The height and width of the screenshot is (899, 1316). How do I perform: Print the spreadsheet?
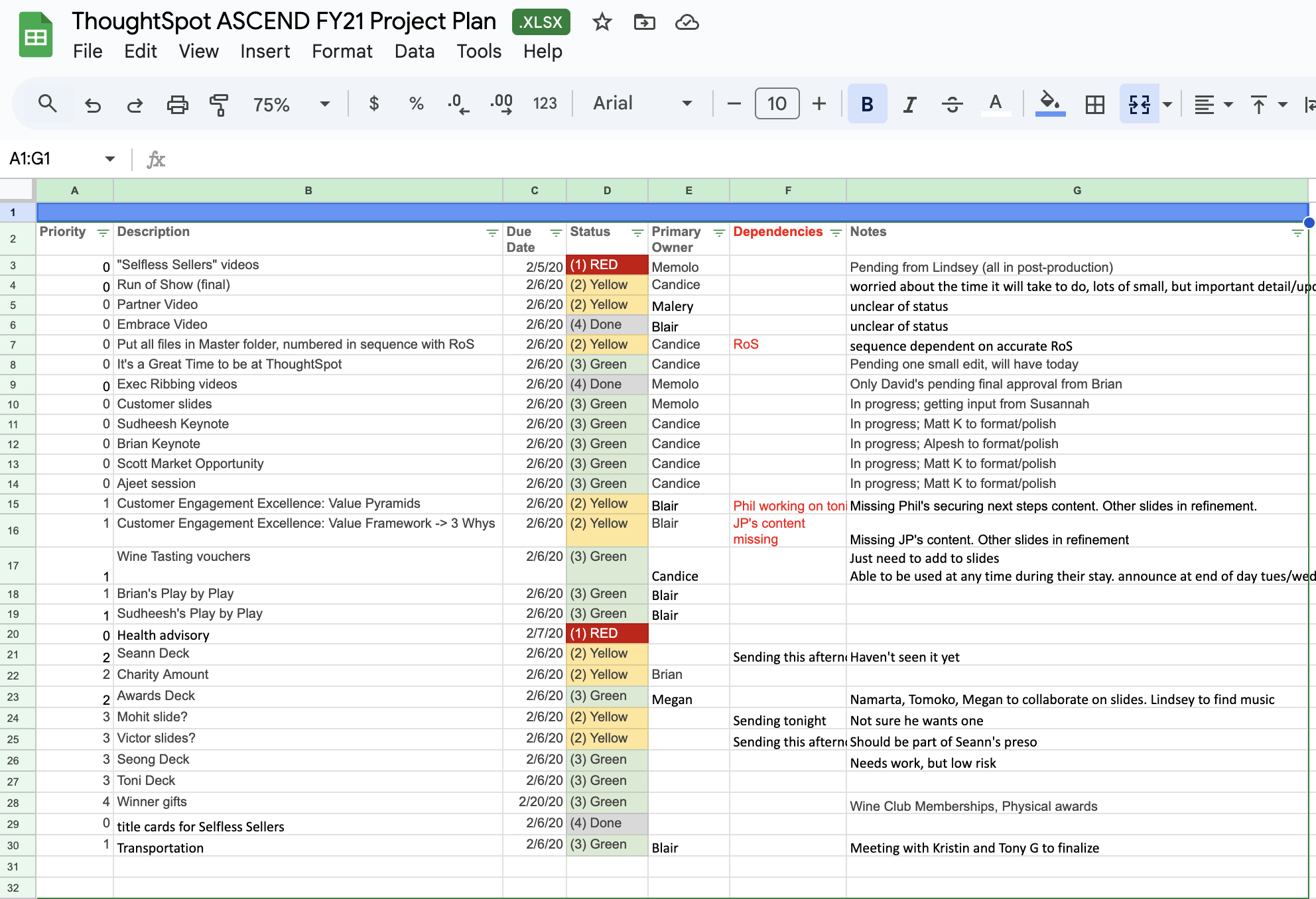tap(177, 104)
